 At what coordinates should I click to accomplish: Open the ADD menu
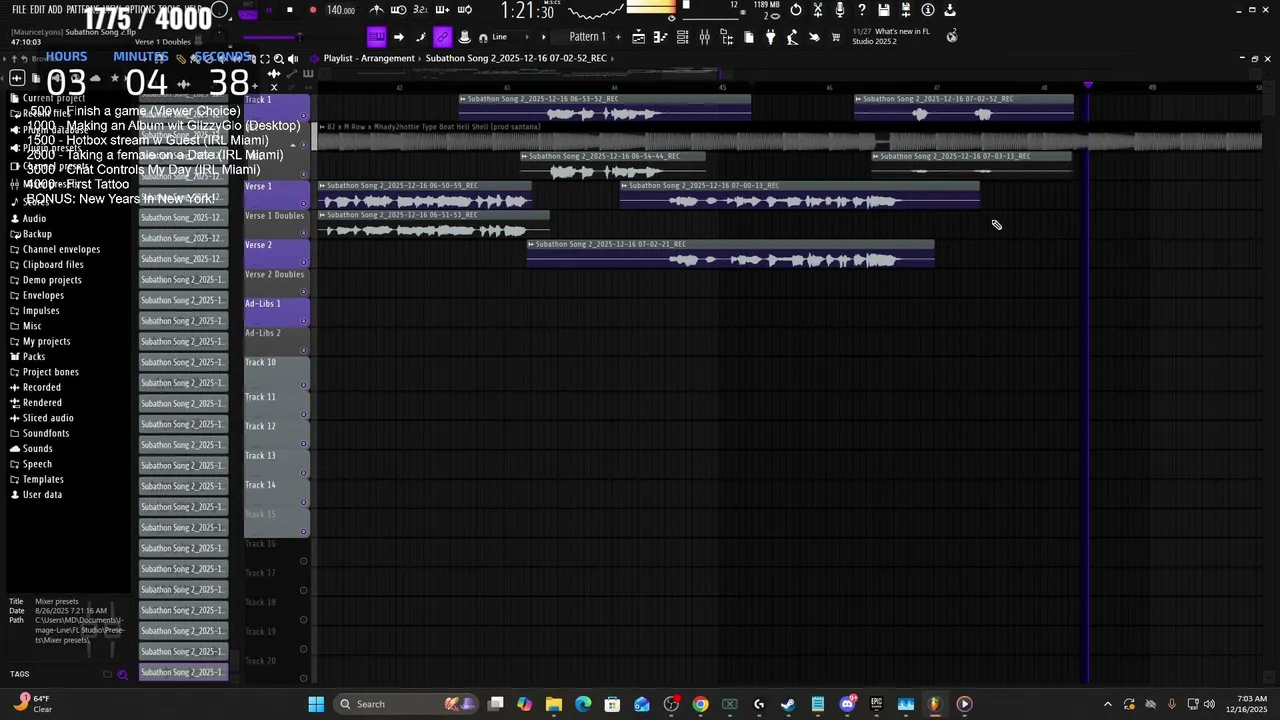pyautogui.click(x=54, y=9)
